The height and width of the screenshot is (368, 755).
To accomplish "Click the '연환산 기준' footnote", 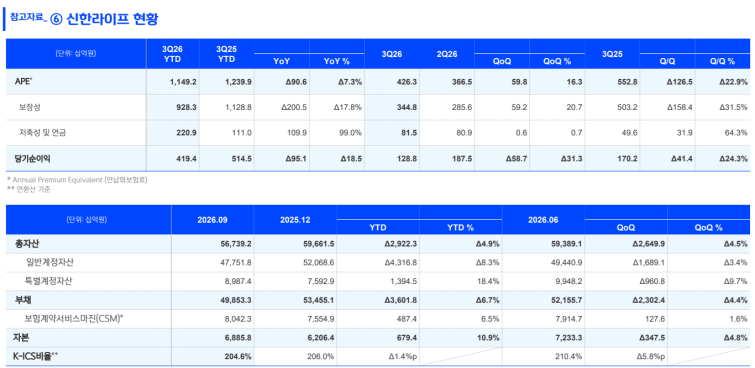I will click(x=28, y=189).
